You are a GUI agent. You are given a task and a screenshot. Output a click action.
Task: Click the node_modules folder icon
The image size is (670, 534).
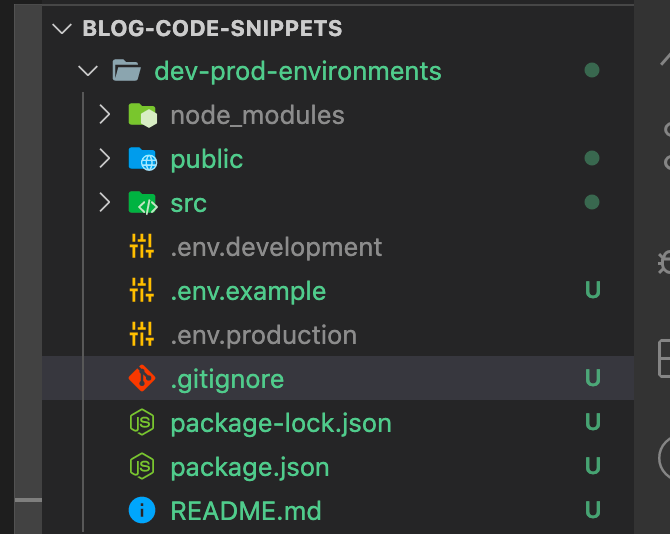pyautogui.click(x=143, y=115)
